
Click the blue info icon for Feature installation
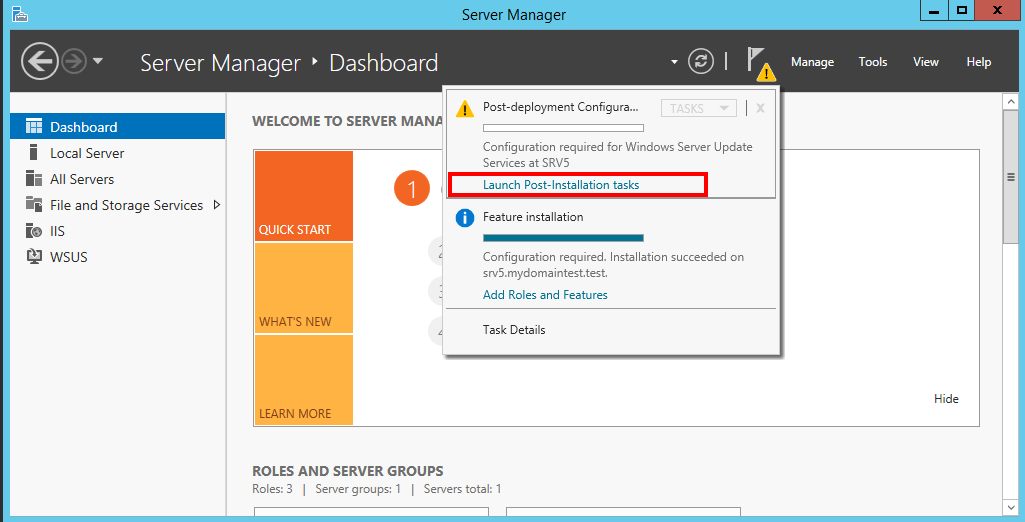[x=464, y=218]
